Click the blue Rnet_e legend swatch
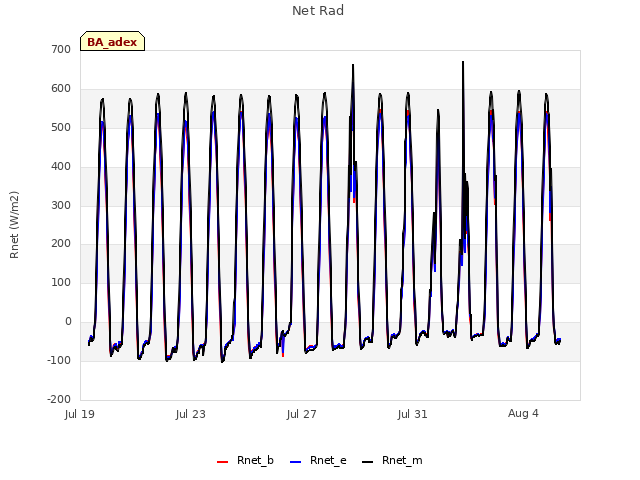This screenshot has width=640, height=480. (x=296, y=462)
